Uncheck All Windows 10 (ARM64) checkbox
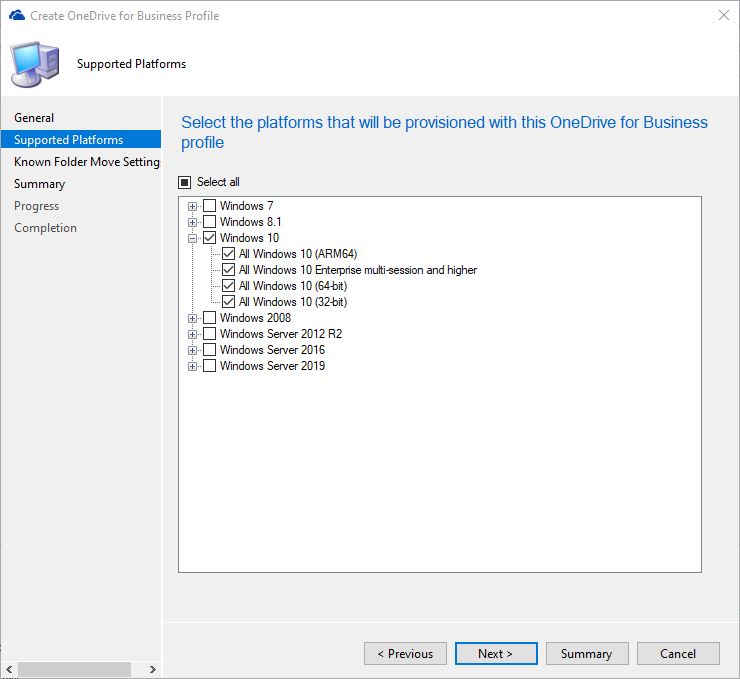Image resolution: width=740 pixels, height=679 pixels. point(228,254)
